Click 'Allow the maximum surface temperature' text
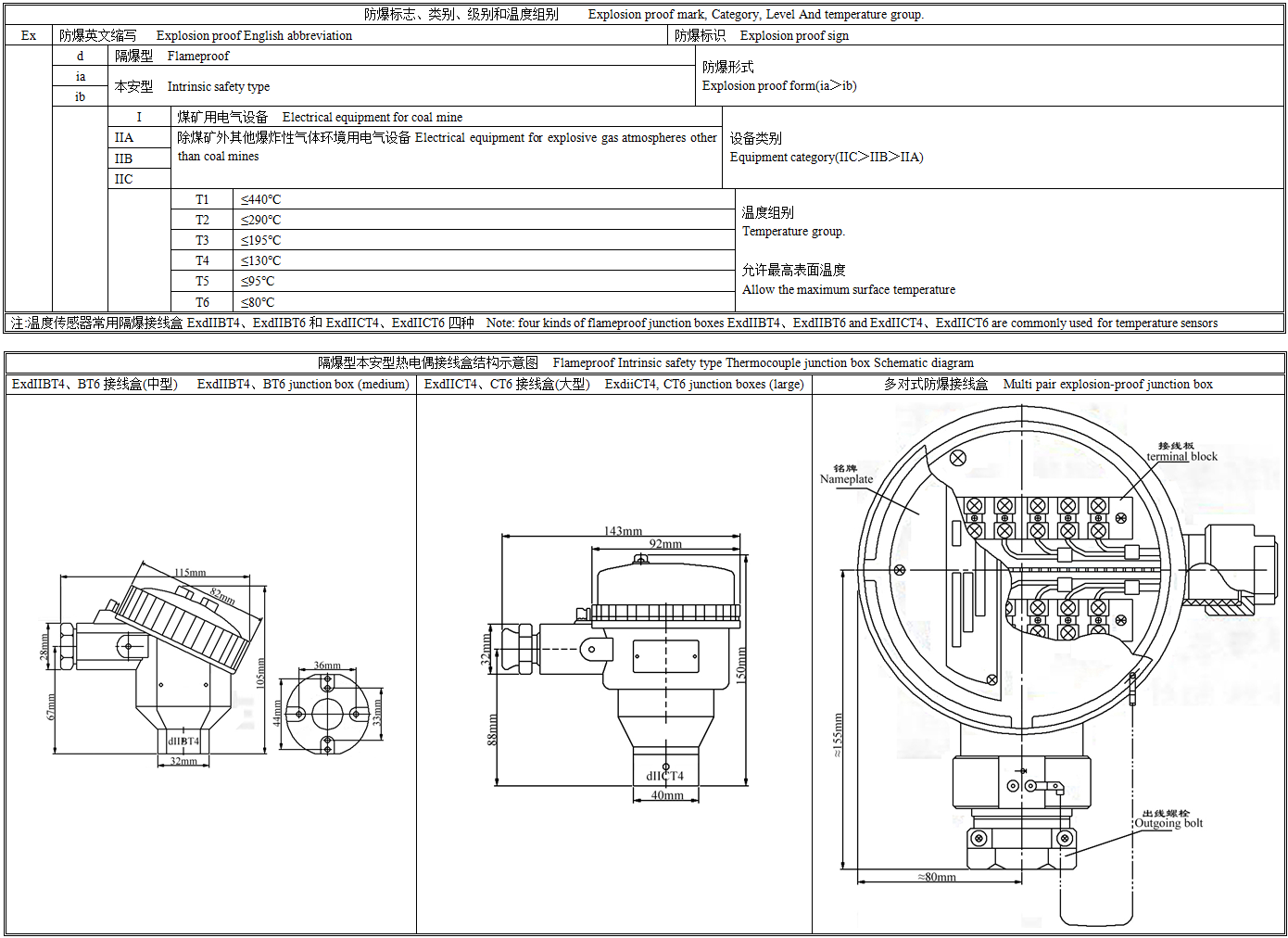The height and width of the screenshot is (938, 1288). 849,289
